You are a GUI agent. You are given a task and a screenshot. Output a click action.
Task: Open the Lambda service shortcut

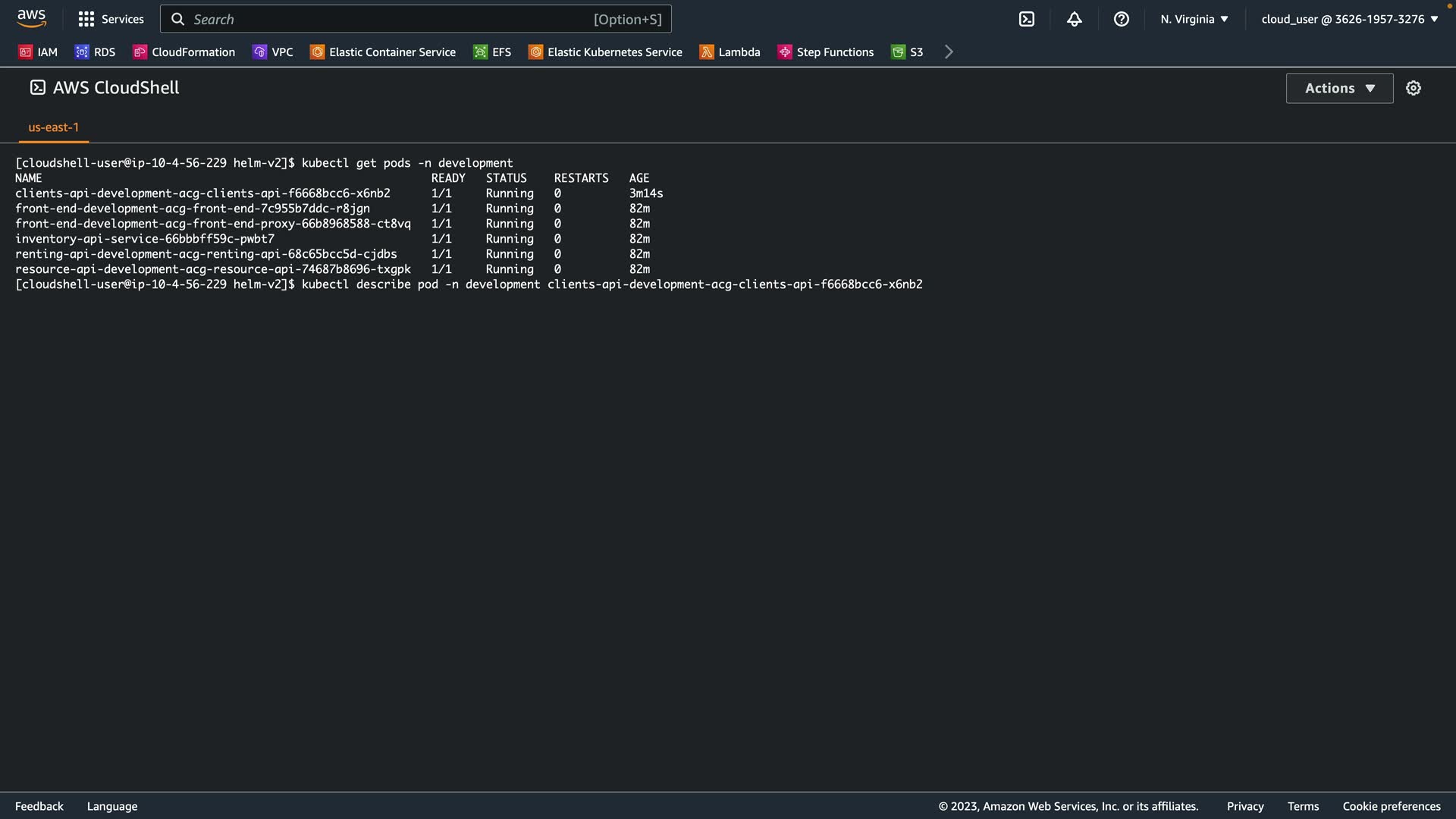730,52
